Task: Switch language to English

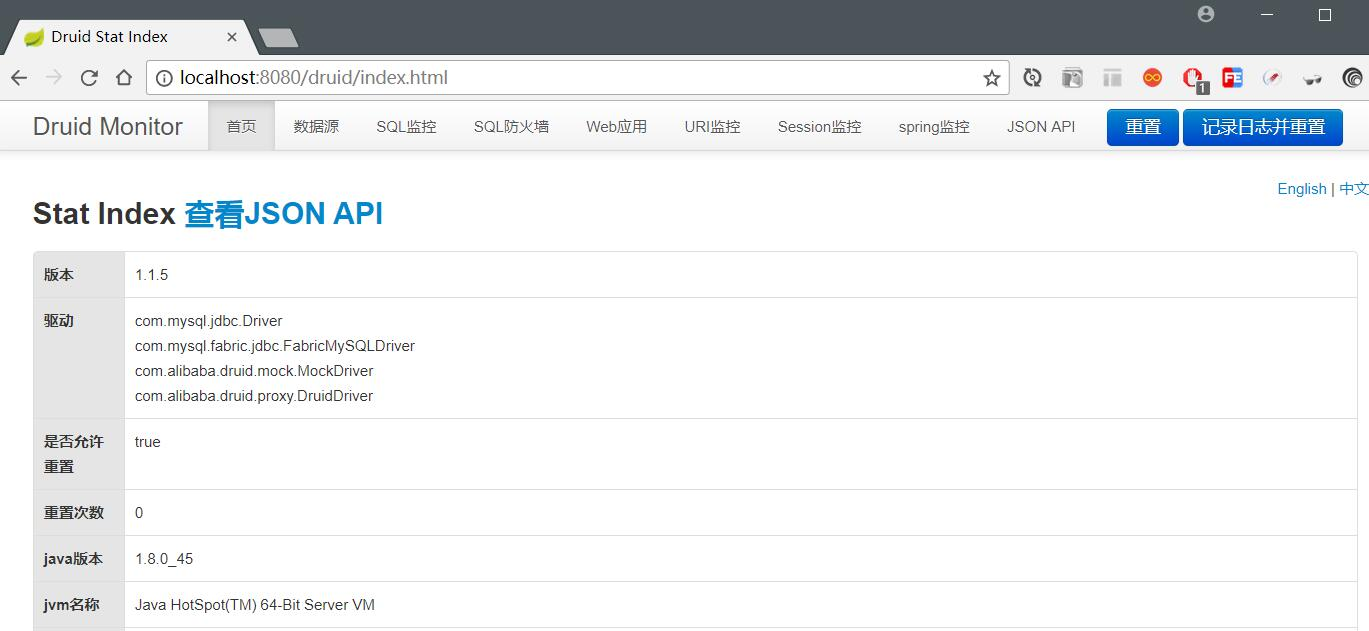Action: (1302, 189)
